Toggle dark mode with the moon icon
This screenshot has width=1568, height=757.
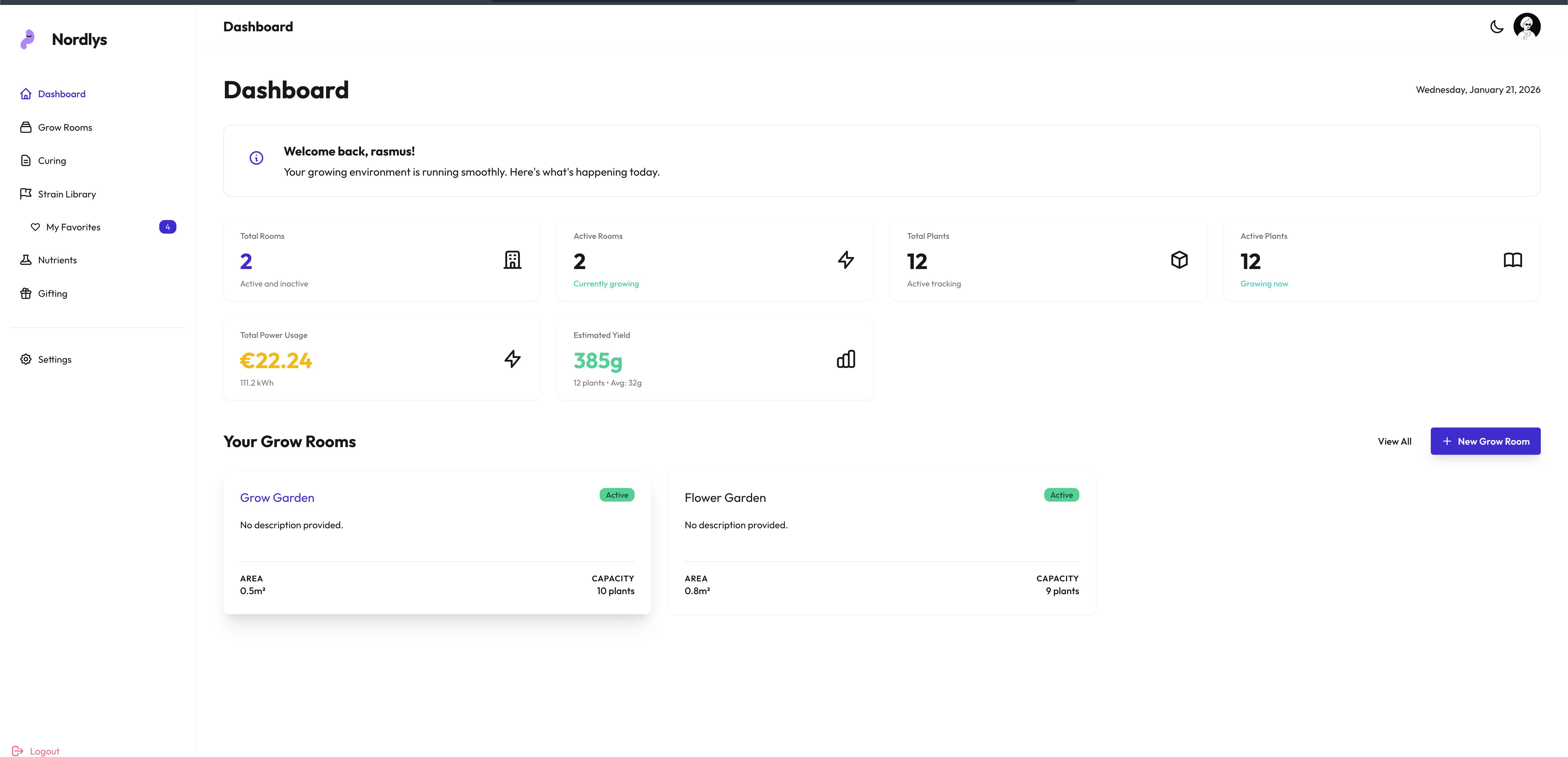tap(1497, 26)
